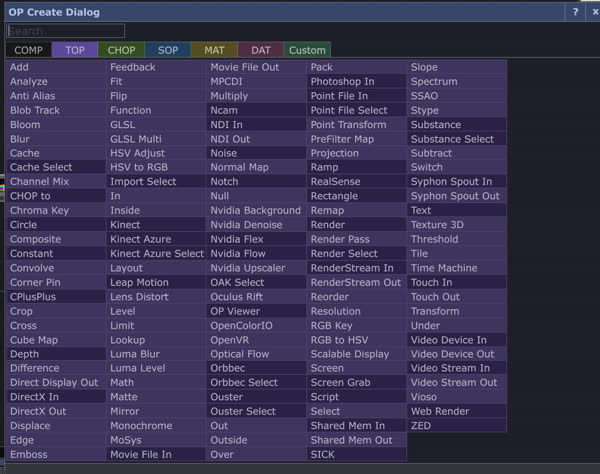Close the OP Create Dialog

pos(591,11)
